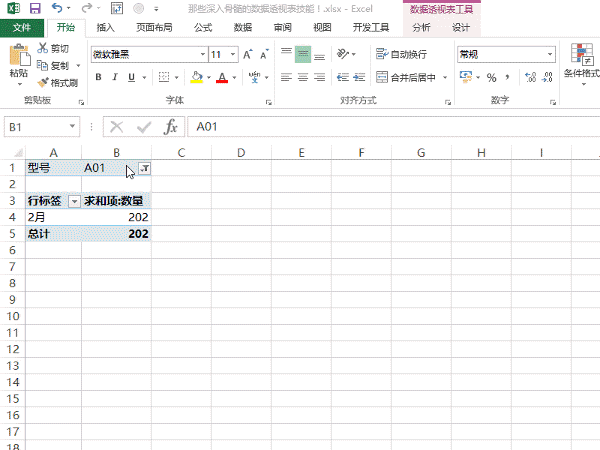Open Conditional Formatting (条件格式)
The height and width of the screenshot is (450, 600).
point(580,62)
